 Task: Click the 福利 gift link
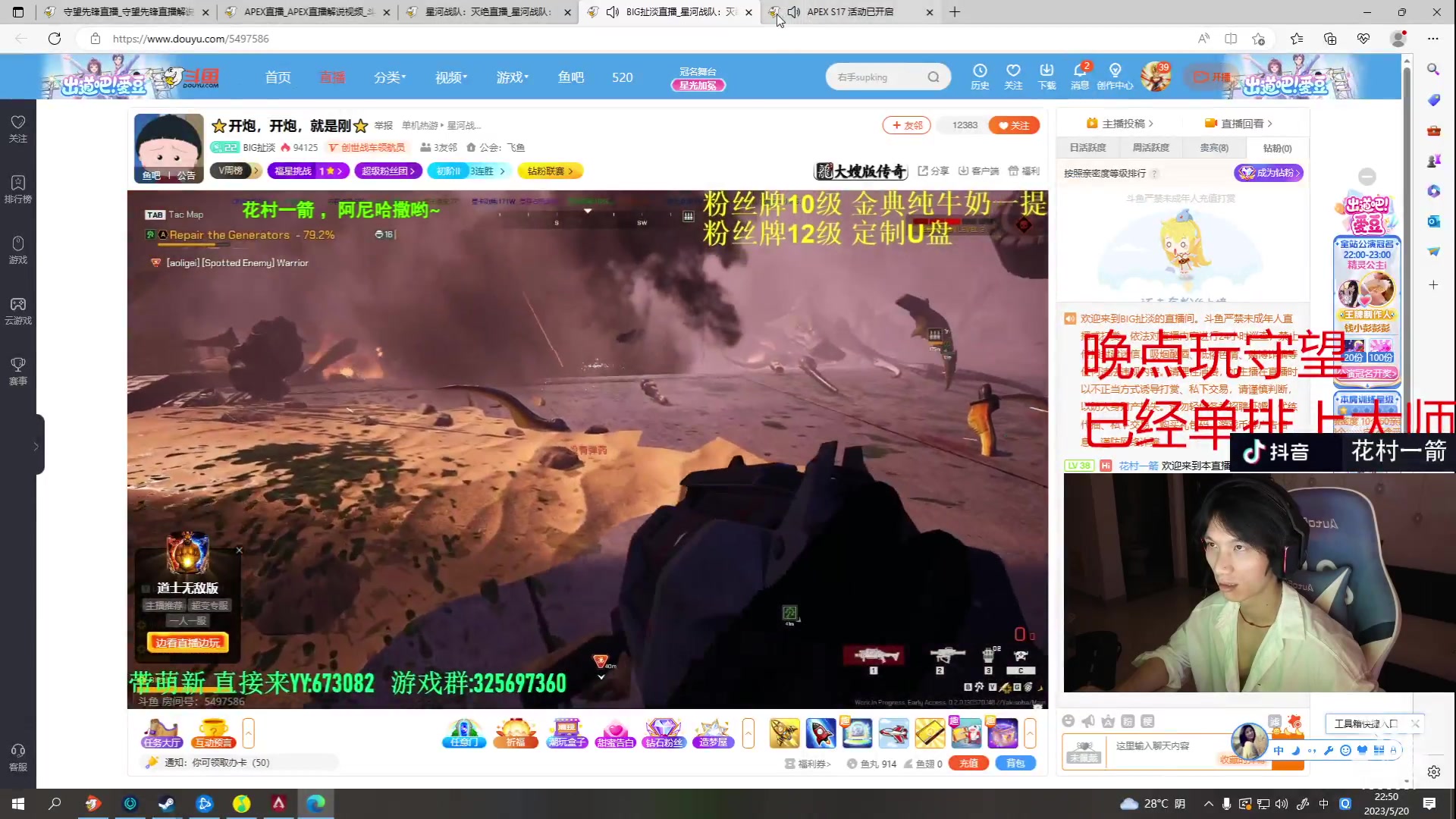(x=1024, y=171)
